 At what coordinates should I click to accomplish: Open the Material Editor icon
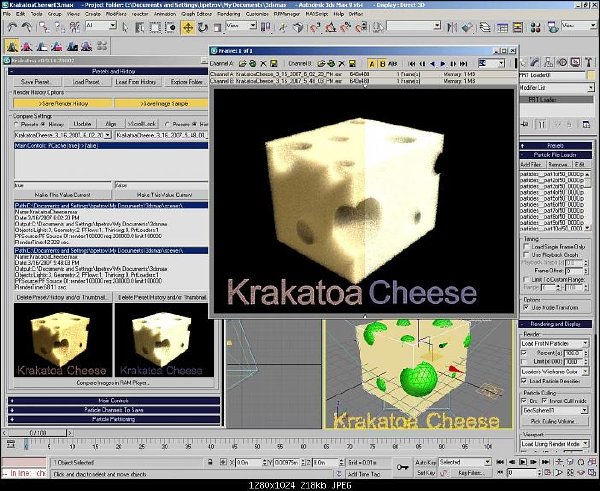[x=536, y=27]
